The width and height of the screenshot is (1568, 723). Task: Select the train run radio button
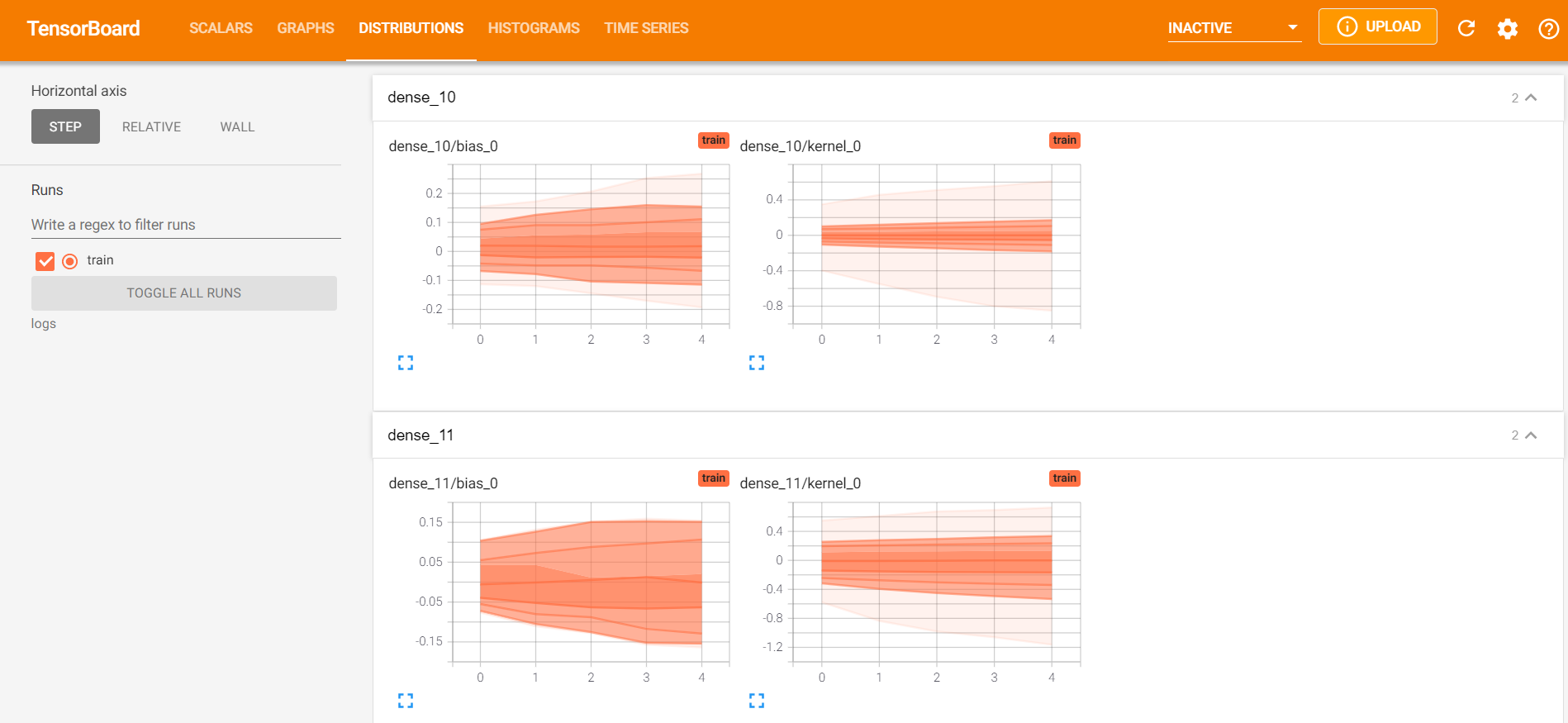(70, 261)
